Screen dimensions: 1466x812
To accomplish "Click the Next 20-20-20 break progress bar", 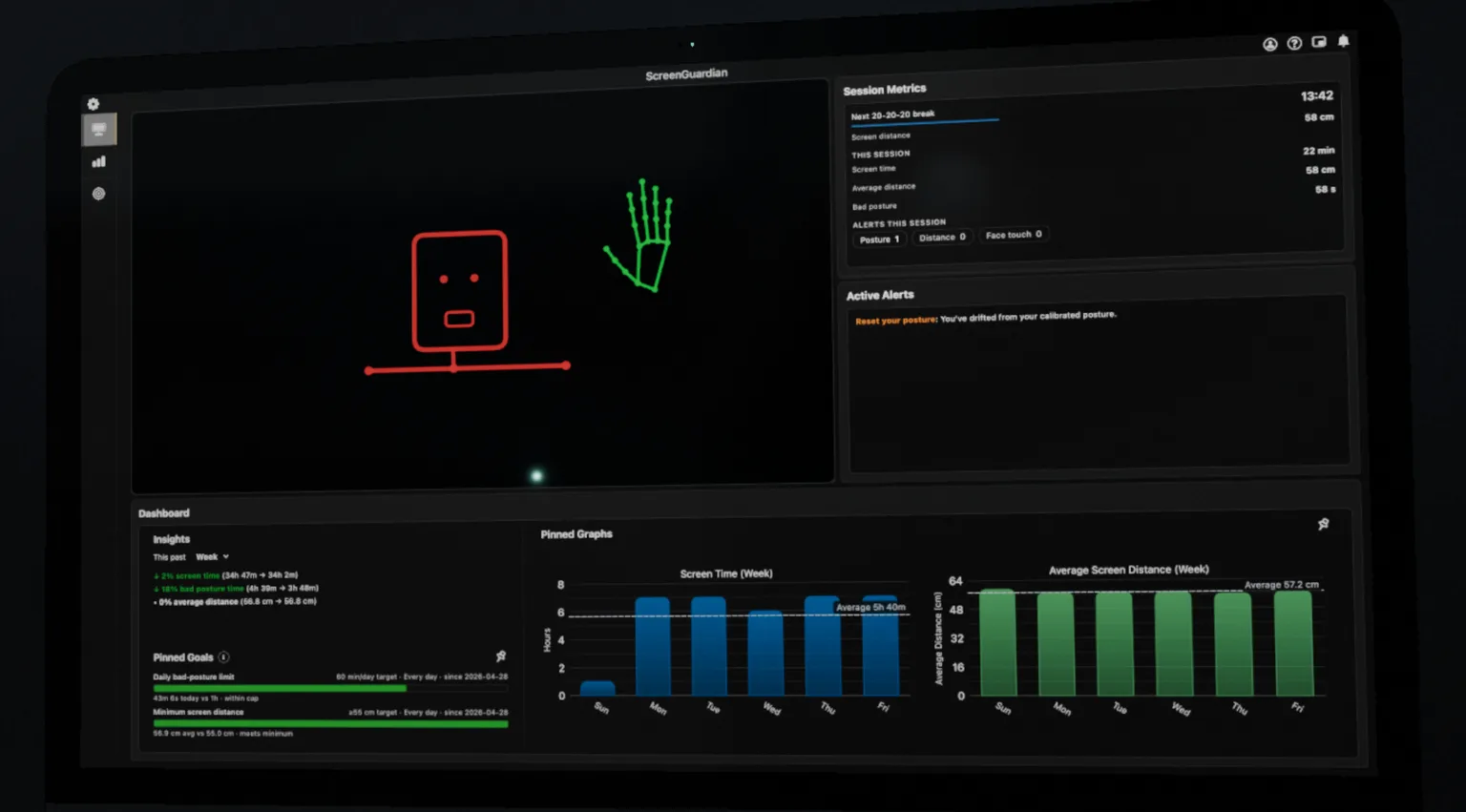I will [925, 122].
